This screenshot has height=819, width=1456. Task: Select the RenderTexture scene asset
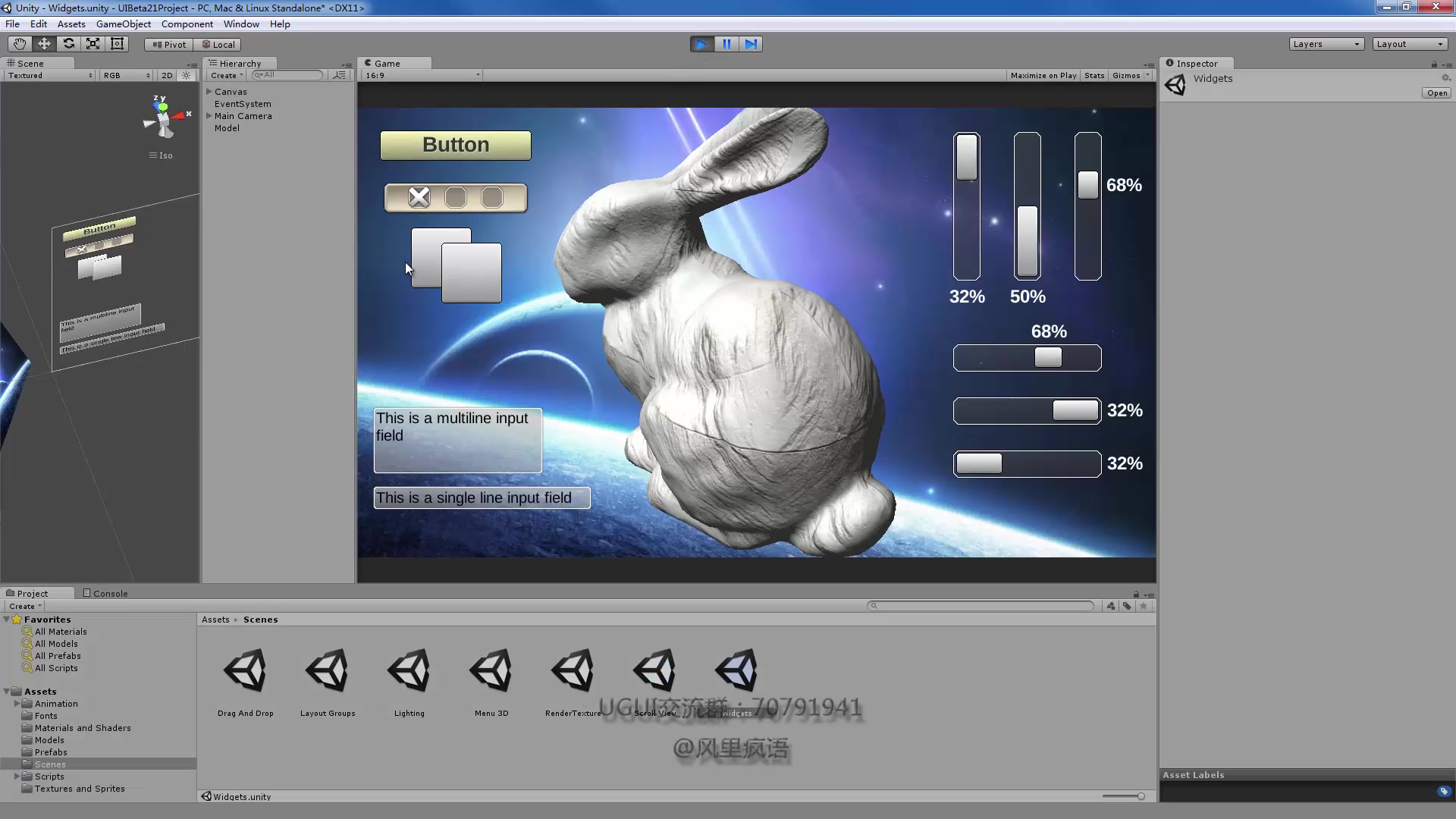pos(573,681)
